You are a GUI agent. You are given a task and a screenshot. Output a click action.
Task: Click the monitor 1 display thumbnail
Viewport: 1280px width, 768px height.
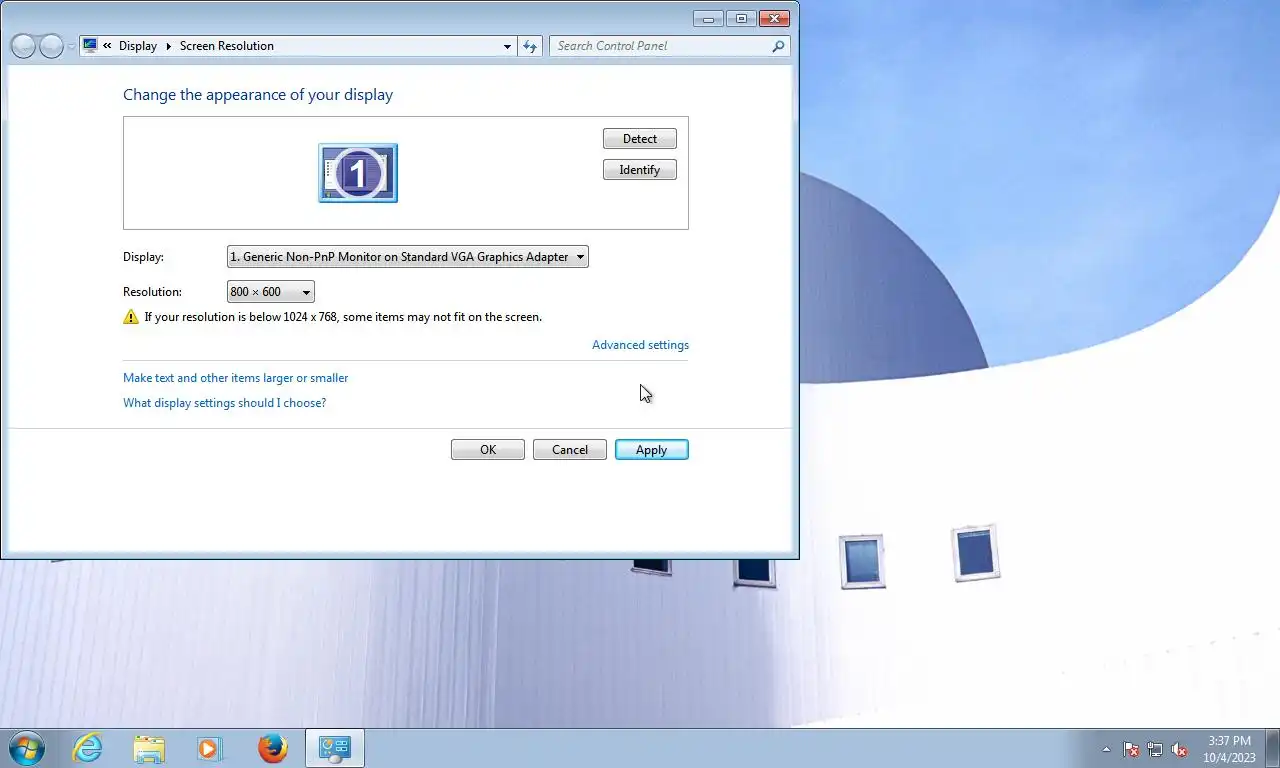[358, 173]
